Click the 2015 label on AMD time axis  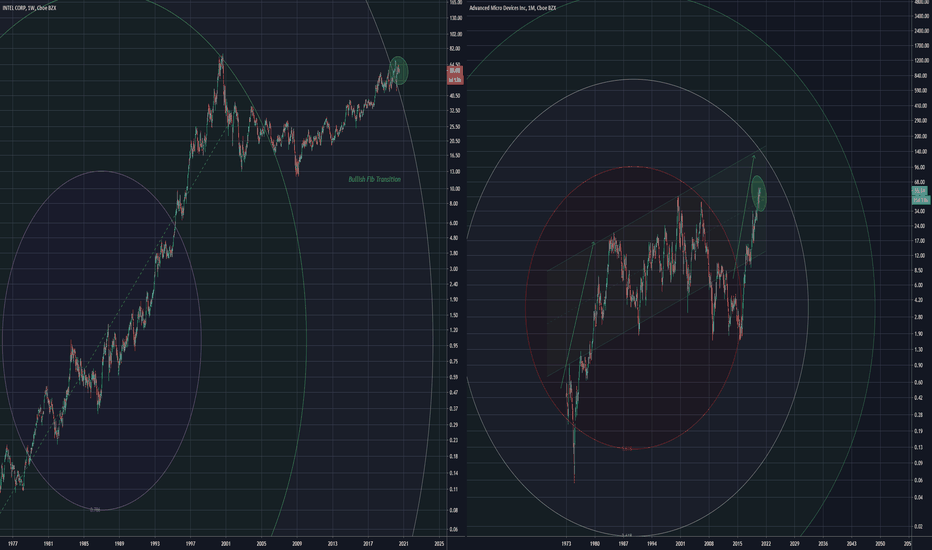[x=738, y=543]
